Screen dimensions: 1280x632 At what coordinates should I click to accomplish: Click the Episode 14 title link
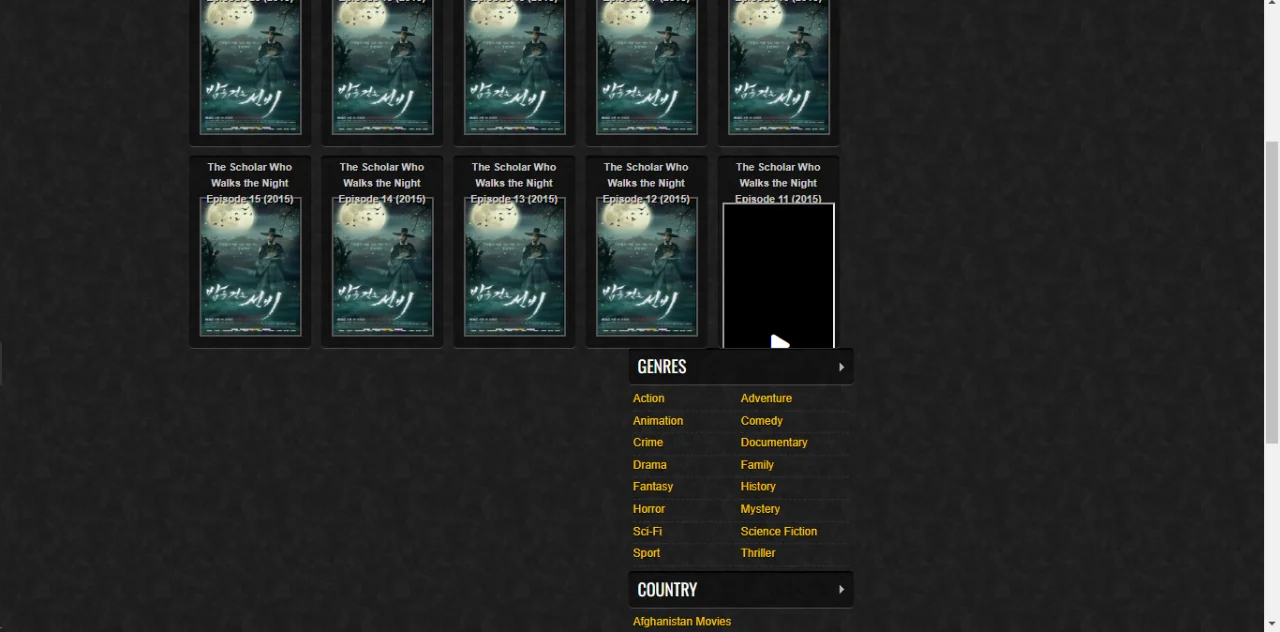tap(382, 183)
